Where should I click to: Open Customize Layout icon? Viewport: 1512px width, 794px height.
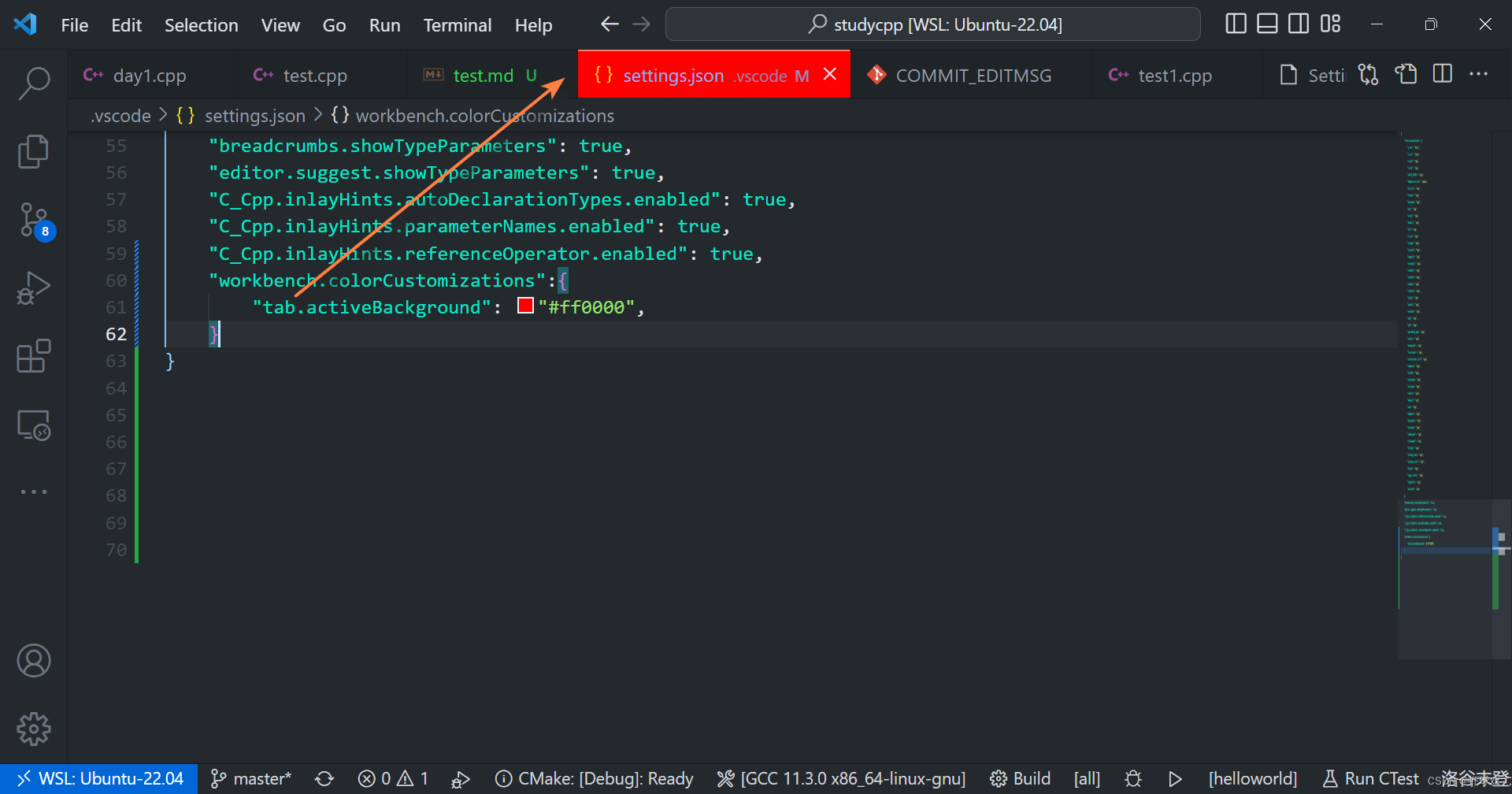click(x=1331, y=24)
